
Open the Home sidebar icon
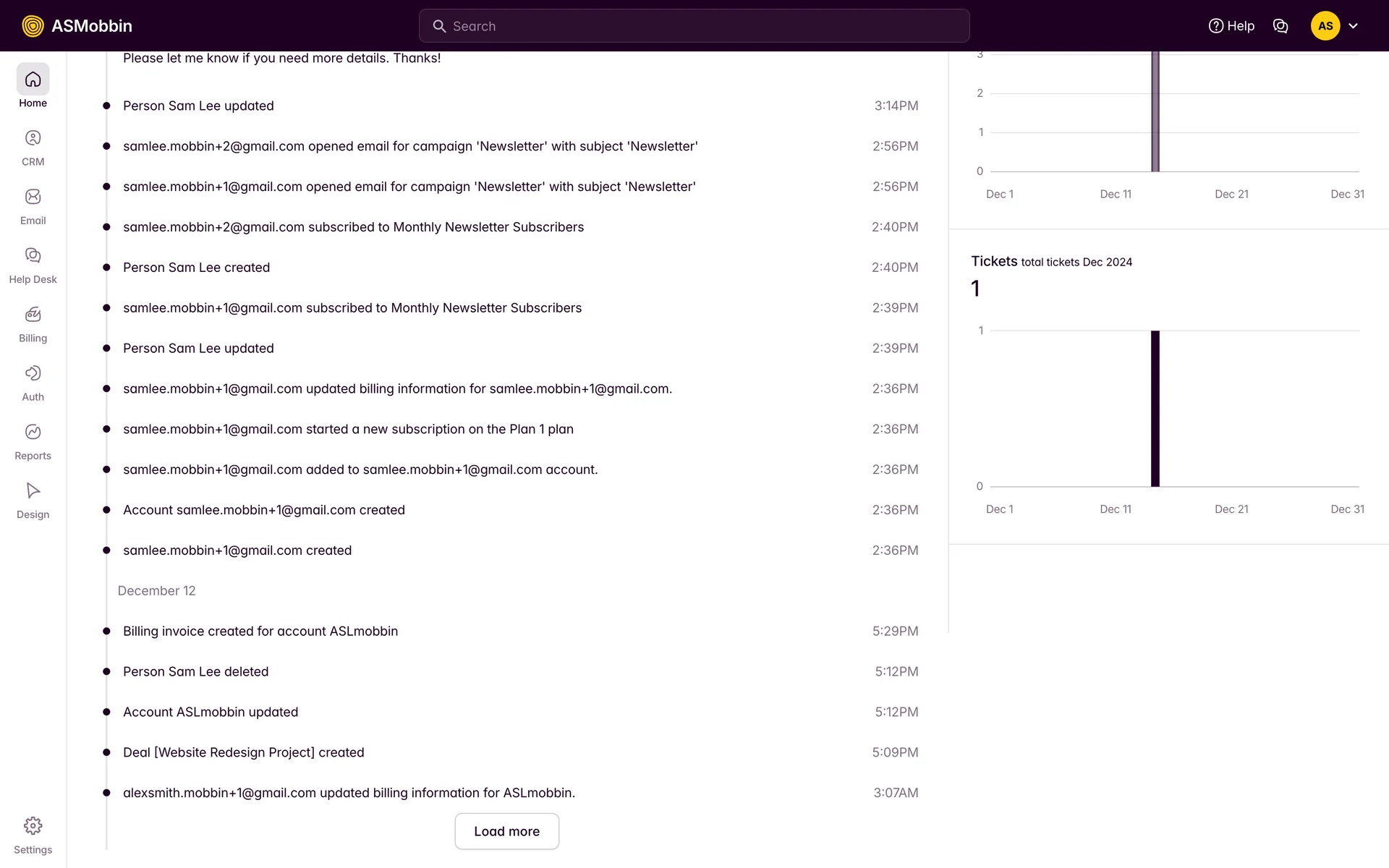coord(33,80)
